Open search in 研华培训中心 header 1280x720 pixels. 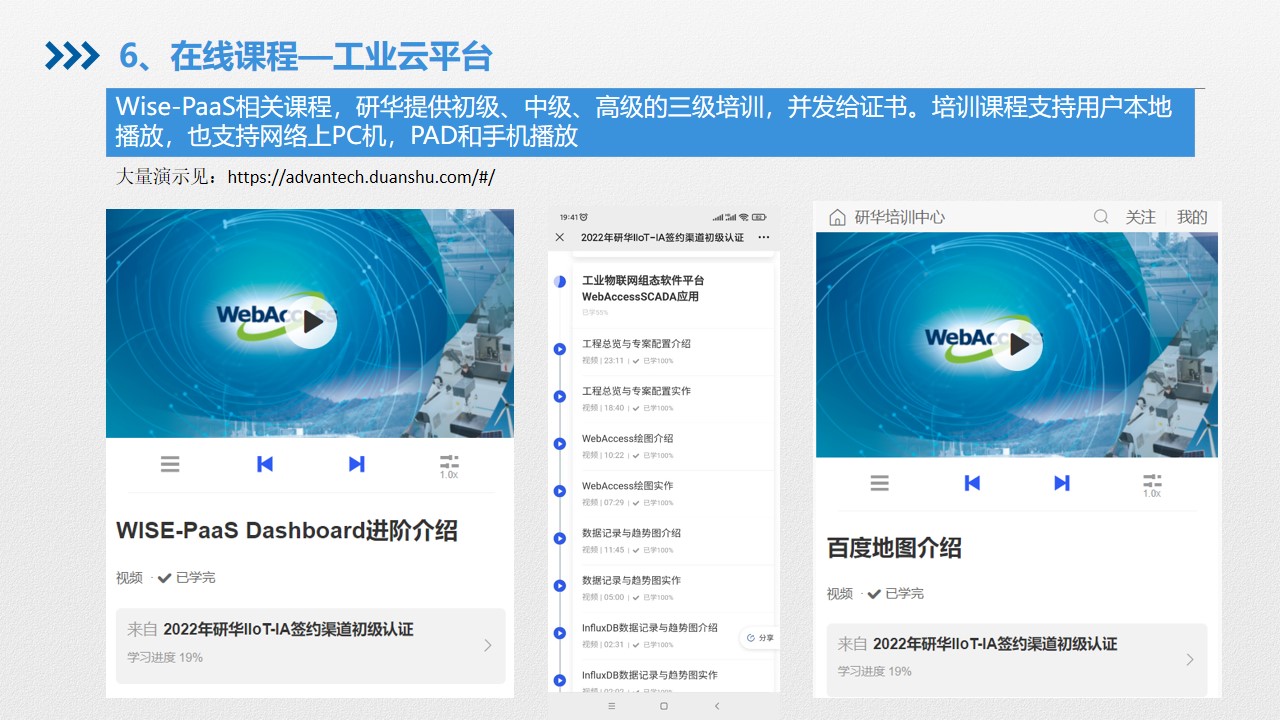click(x=1101, y=217)
